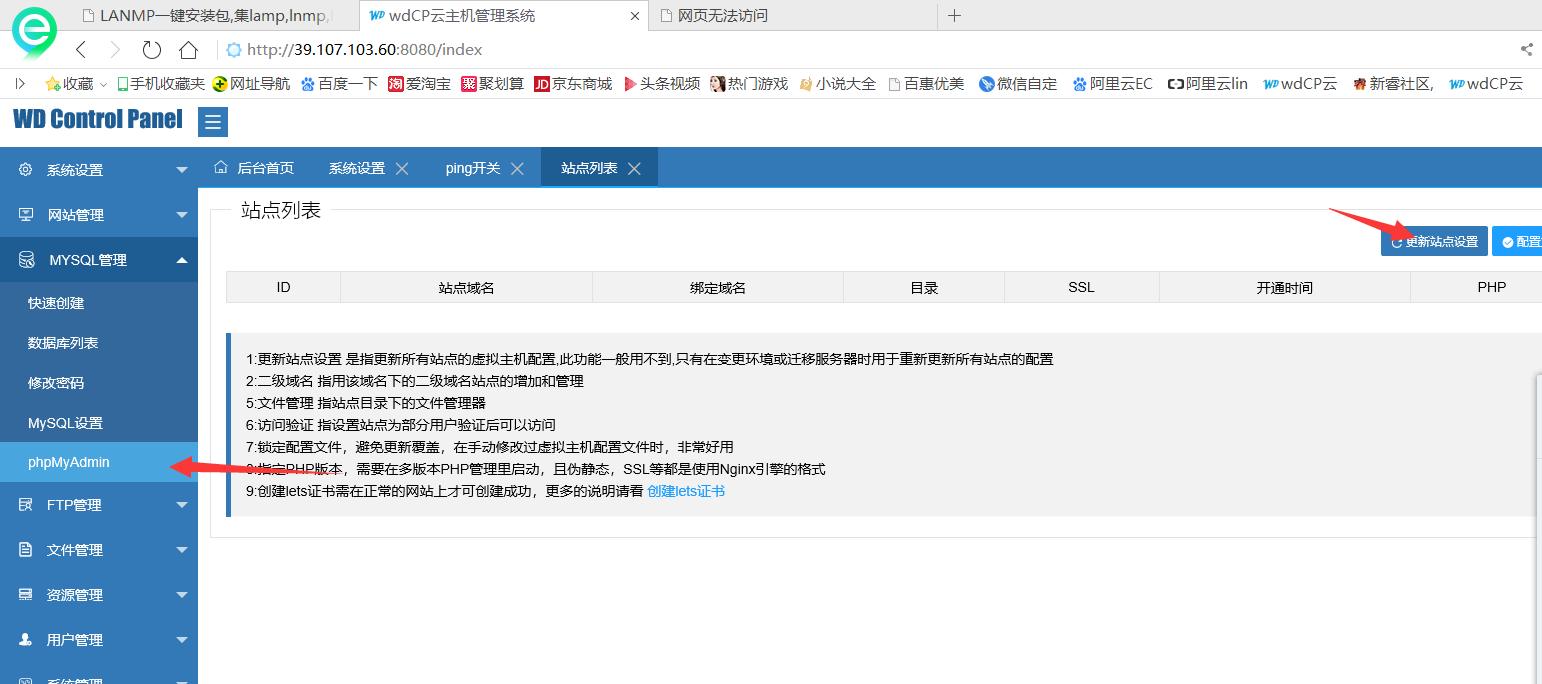Screen dimensions: 1542x684
Task: Close the ping开关 tab
Action: coord(517,169)
